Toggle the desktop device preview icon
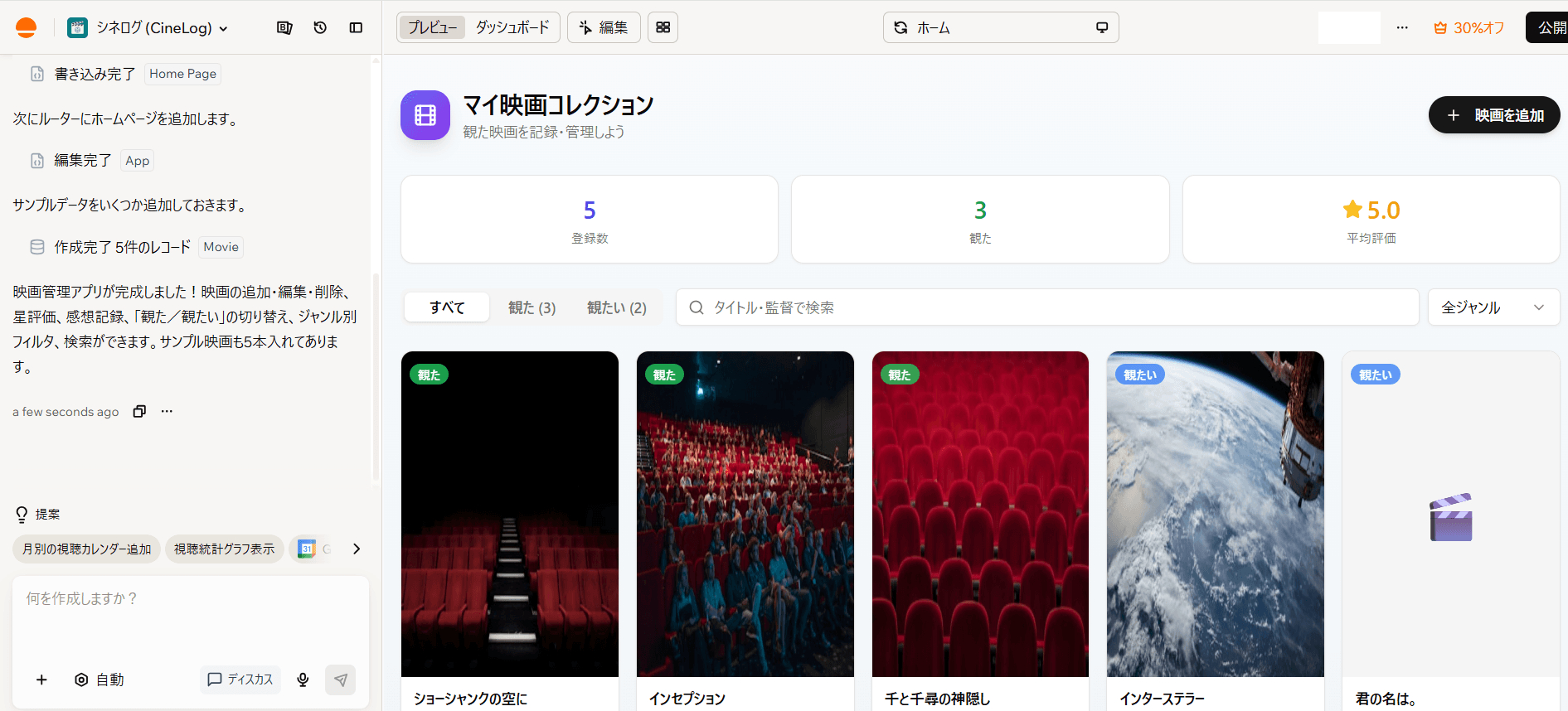Screen dimensions: 1568x711 [1102, 27]
